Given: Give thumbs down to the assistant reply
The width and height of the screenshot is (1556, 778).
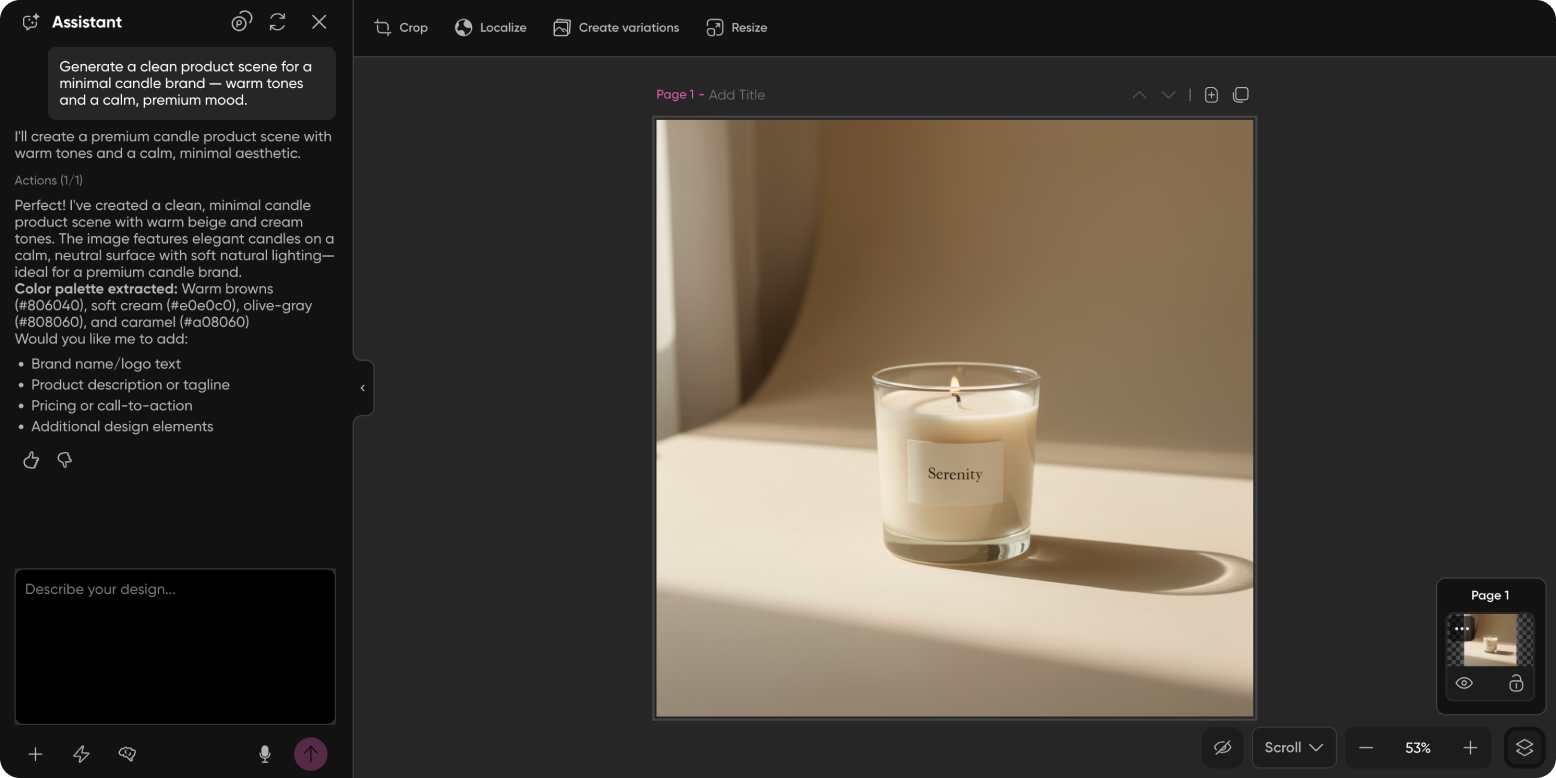Looking at the screenshot, I should (x=65, y=460).
